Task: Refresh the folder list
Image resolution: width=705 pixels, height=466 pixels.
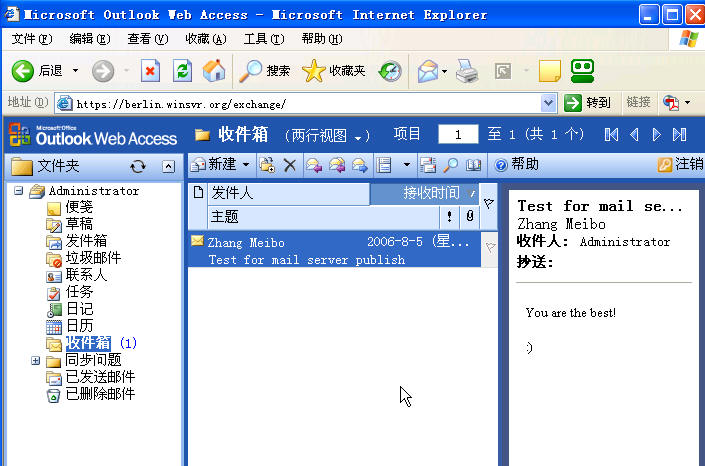Action: pos(138,166)
